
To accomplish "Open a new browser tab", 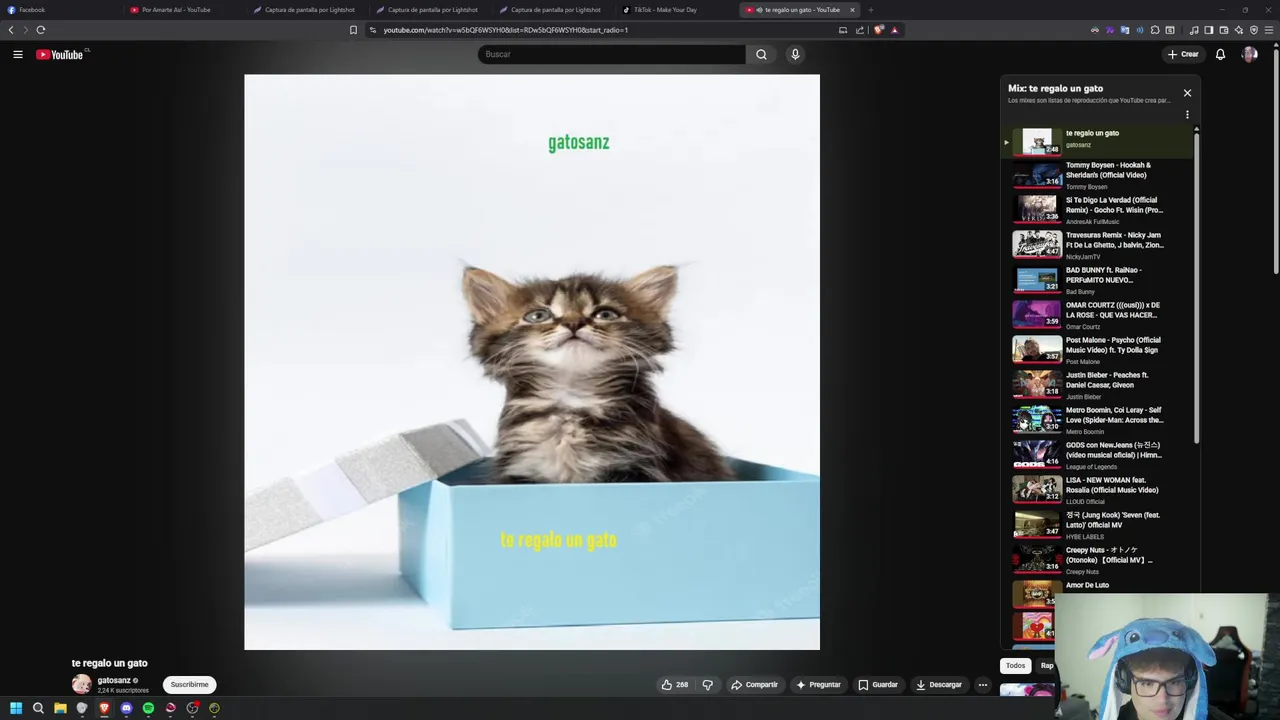I will [870, 10].
